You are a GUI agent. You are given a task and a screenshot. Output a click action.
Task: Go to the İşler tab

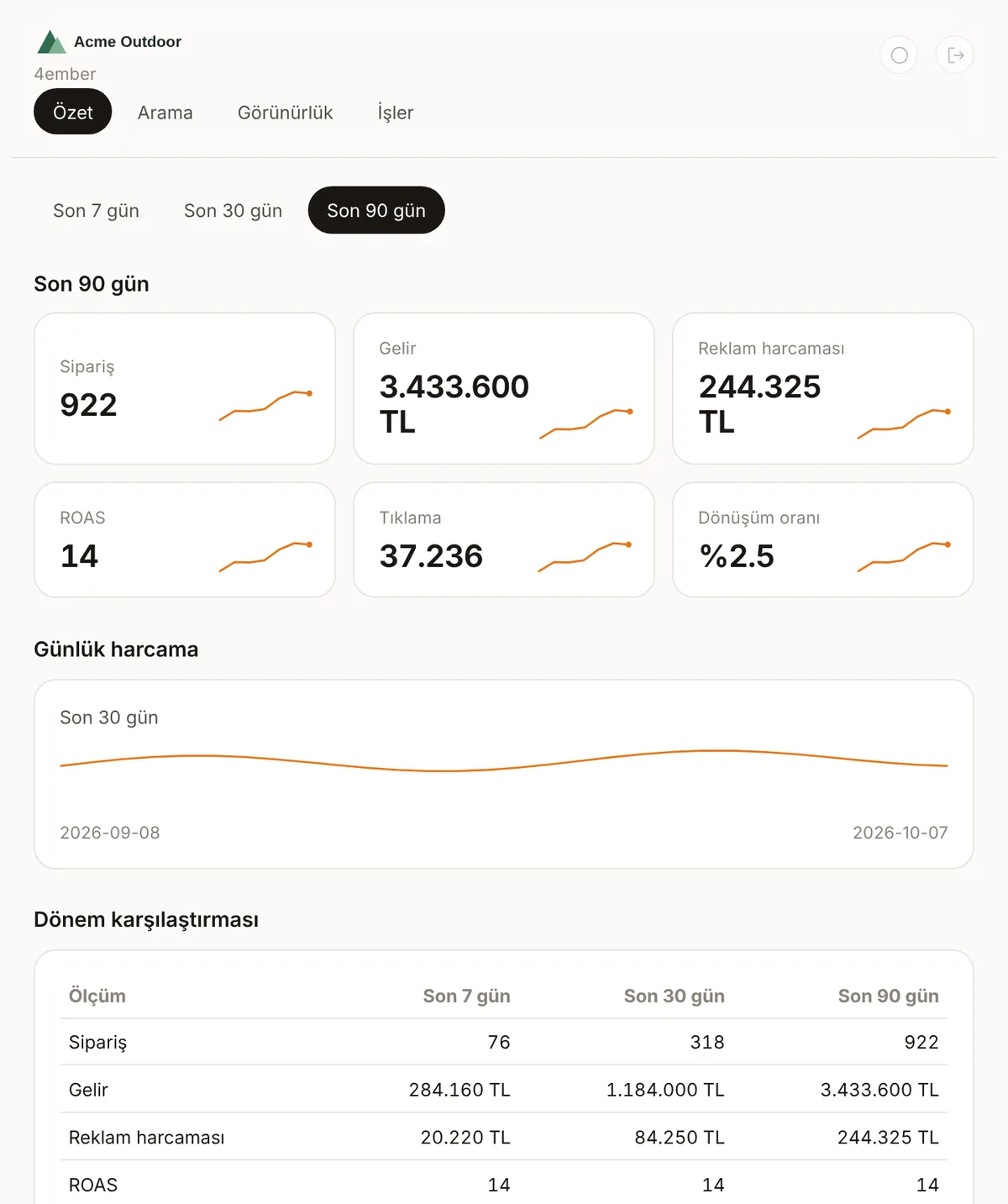tap(396, 113)
